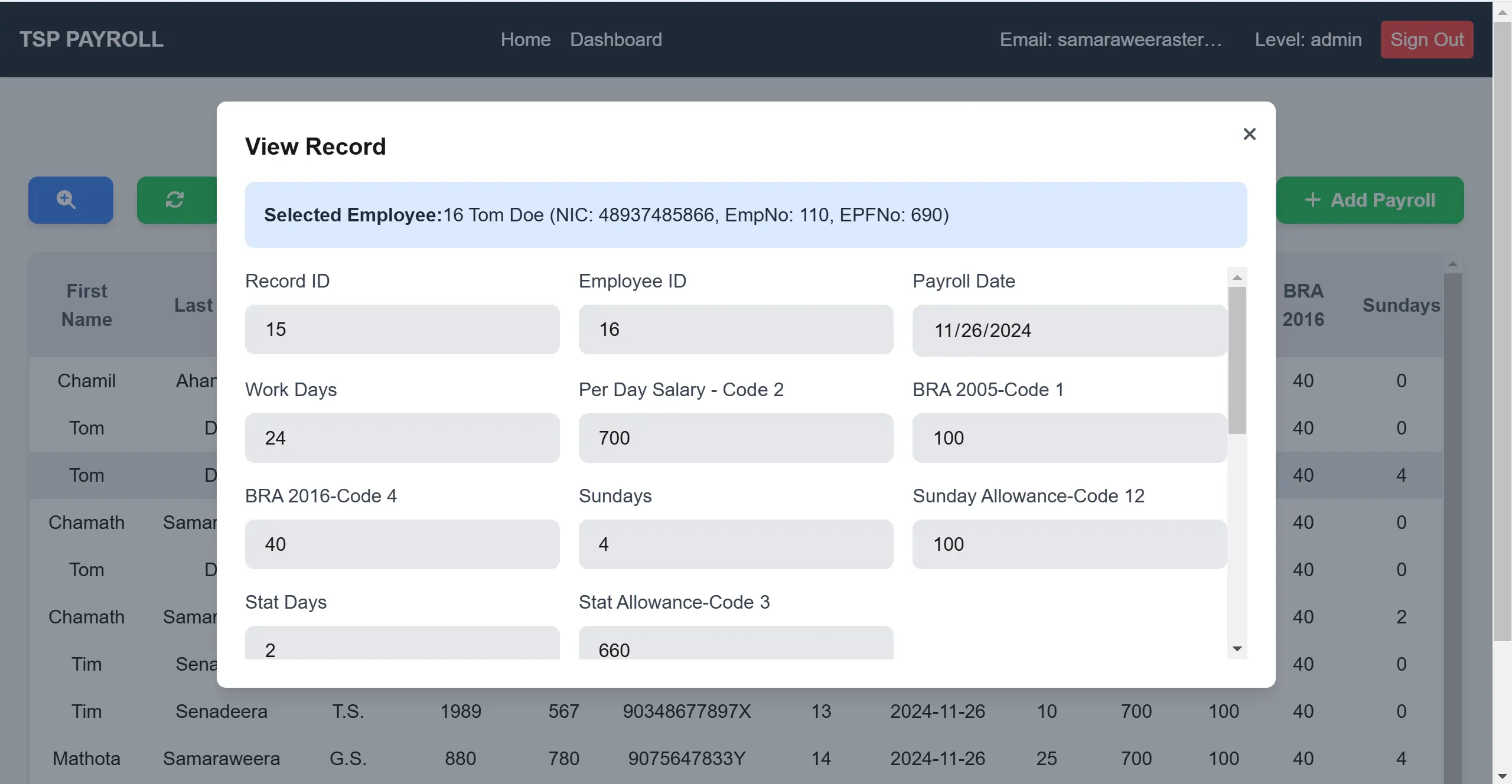Click the Add Payroll button
Image resolution: width=1512 pixels, height=784 pixels.
pyautogui.click(x=1370, y=200)
